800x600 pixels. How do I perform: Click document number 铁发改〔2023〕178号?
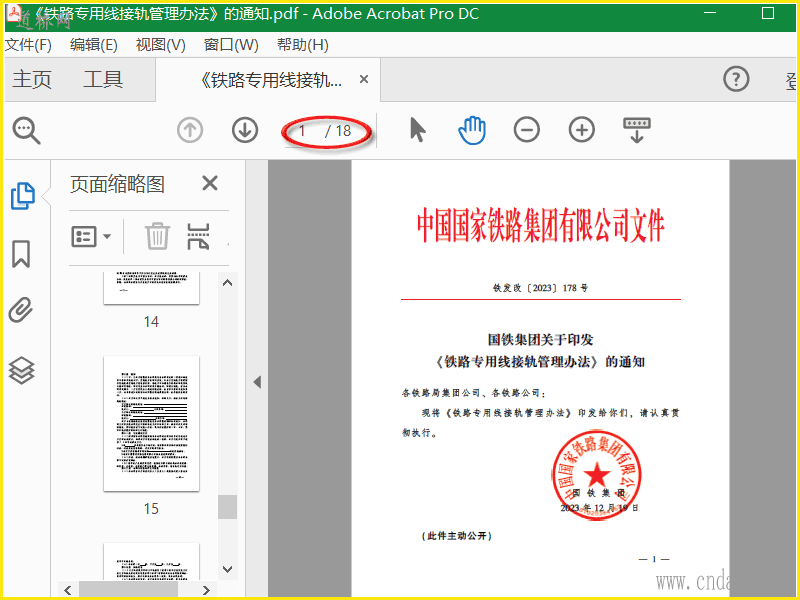(x=540, y=288)
